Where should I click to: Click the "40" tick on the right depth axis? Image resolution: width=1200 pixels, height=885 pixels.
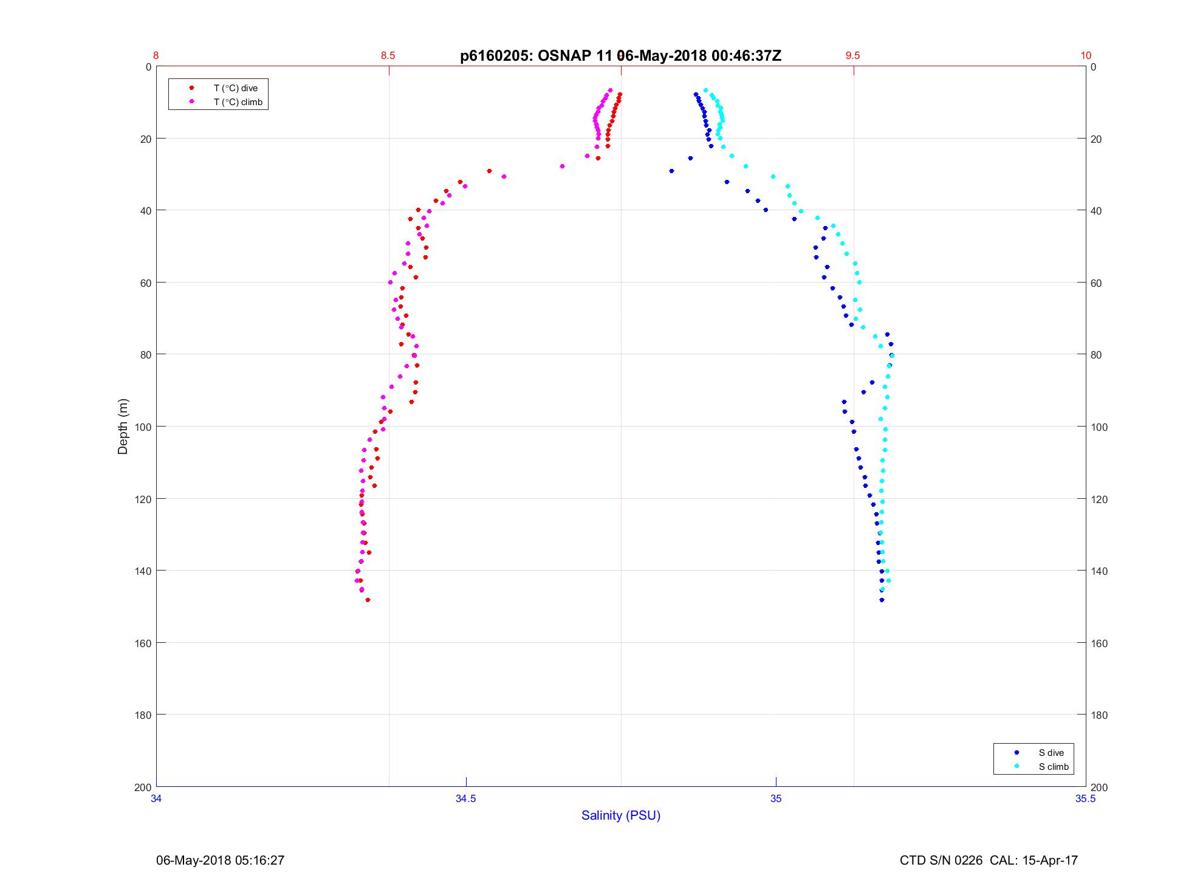tap(1096, 211)
